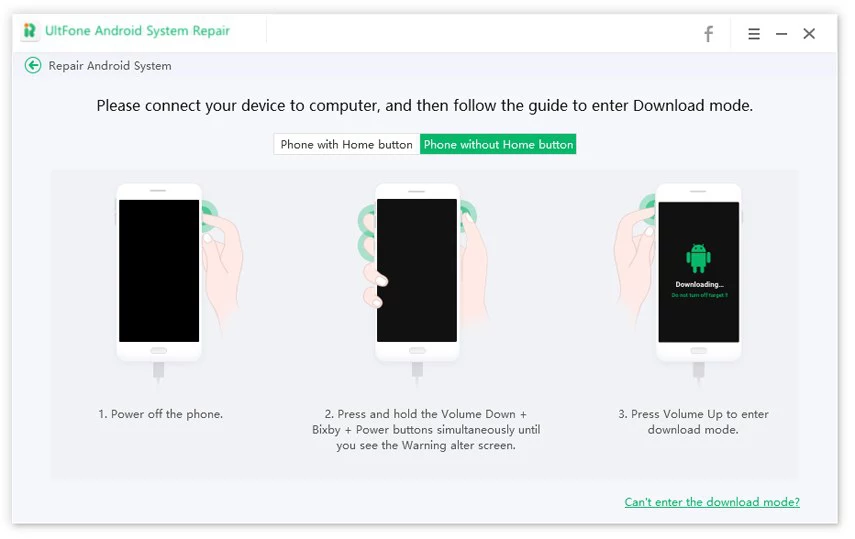
Task: Click the Repair Android System breadcrumb label
Action: click(110, 66)
